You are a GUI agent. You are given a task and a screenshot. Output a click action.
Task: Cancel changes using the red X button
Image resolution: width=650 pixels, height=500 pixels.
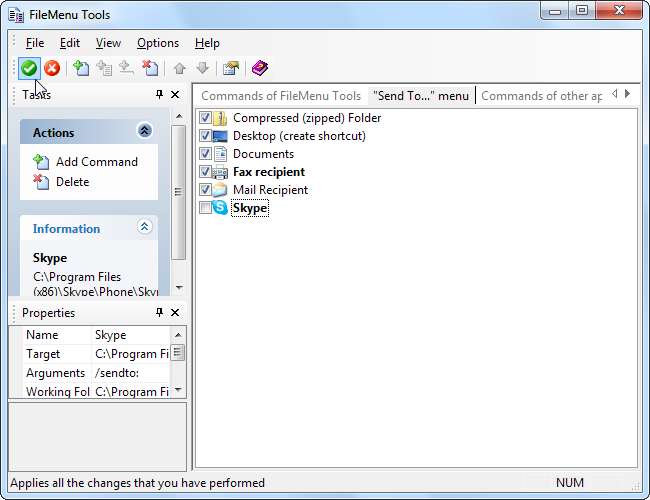coord(52,68)
